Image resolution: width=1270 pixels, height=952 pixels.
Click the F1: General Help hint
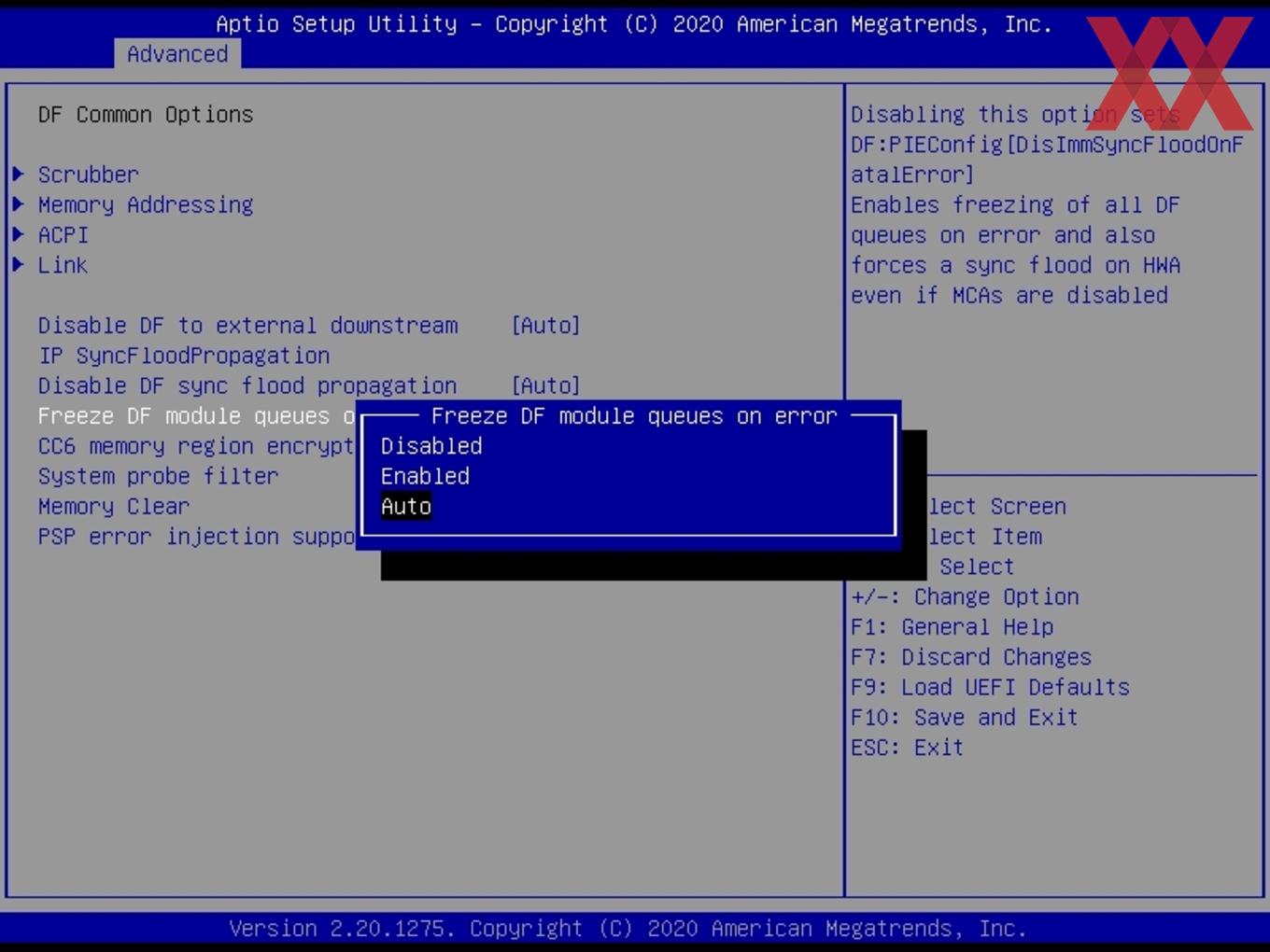coord(952,627)
